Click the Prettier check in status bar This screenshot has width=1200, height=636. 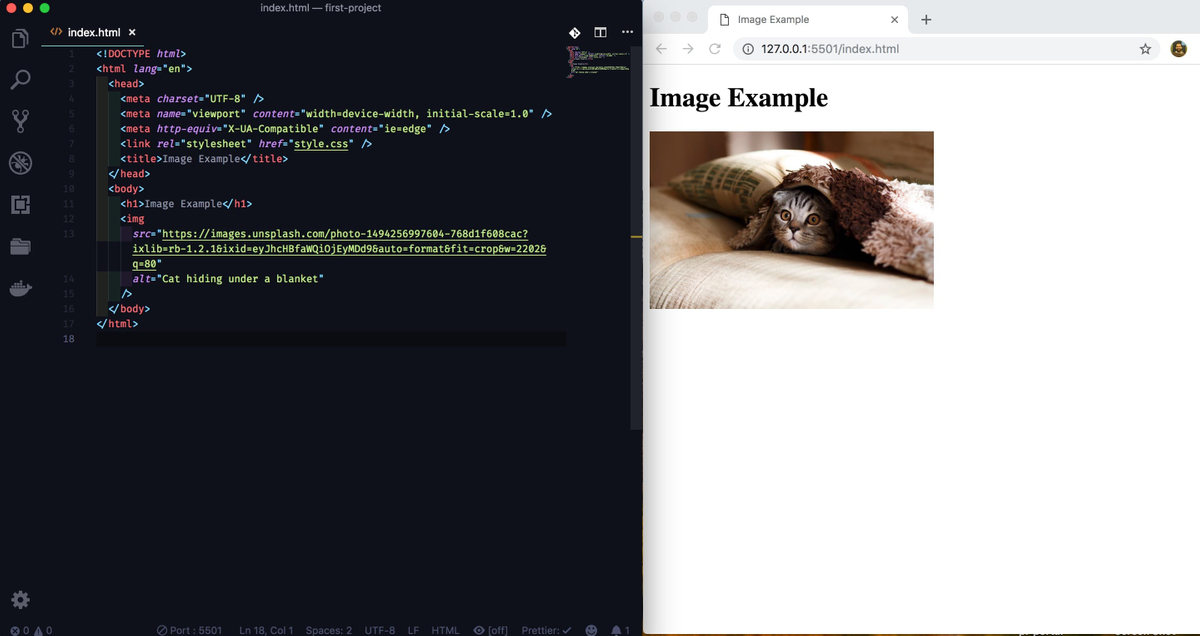(545, 630)
